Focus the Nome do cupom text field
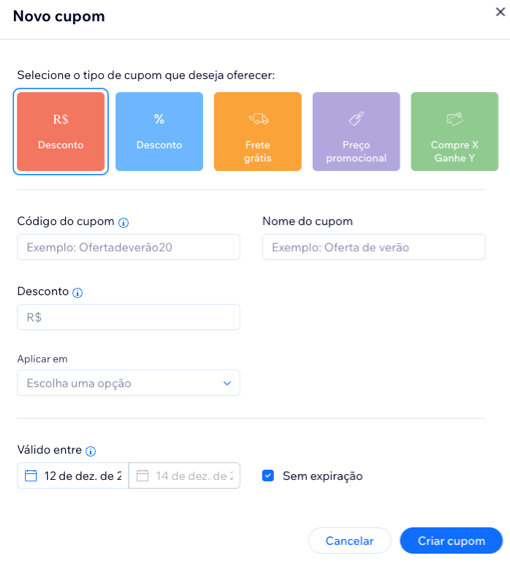Image resolution: width=510 pixels, height=564 pixels. tap(374, 247)
